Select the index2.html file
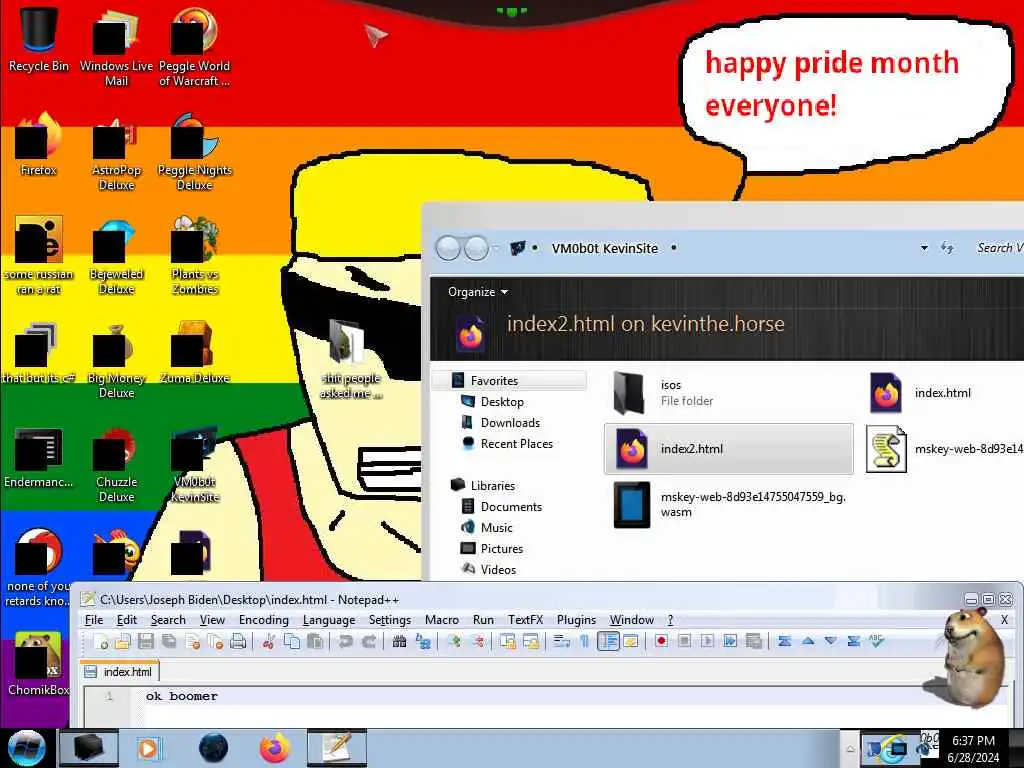The height and width of the screenshot is (768, 1024). click(729, 449)
